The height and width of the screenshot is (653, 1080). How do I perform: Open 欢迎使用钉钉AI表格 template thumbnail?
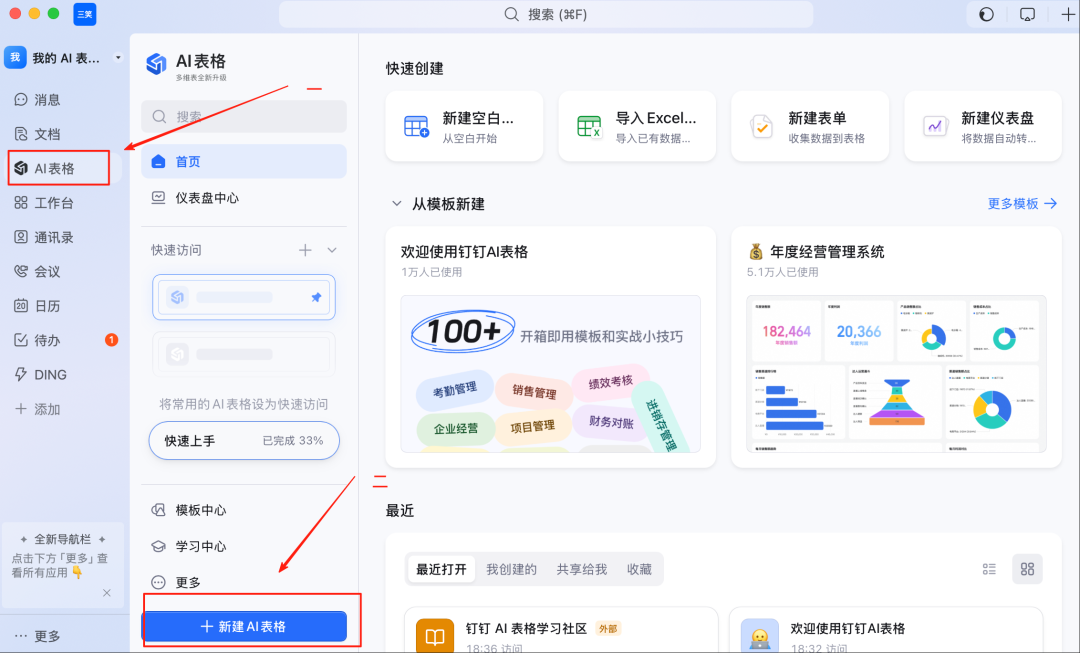pos(550,374)
